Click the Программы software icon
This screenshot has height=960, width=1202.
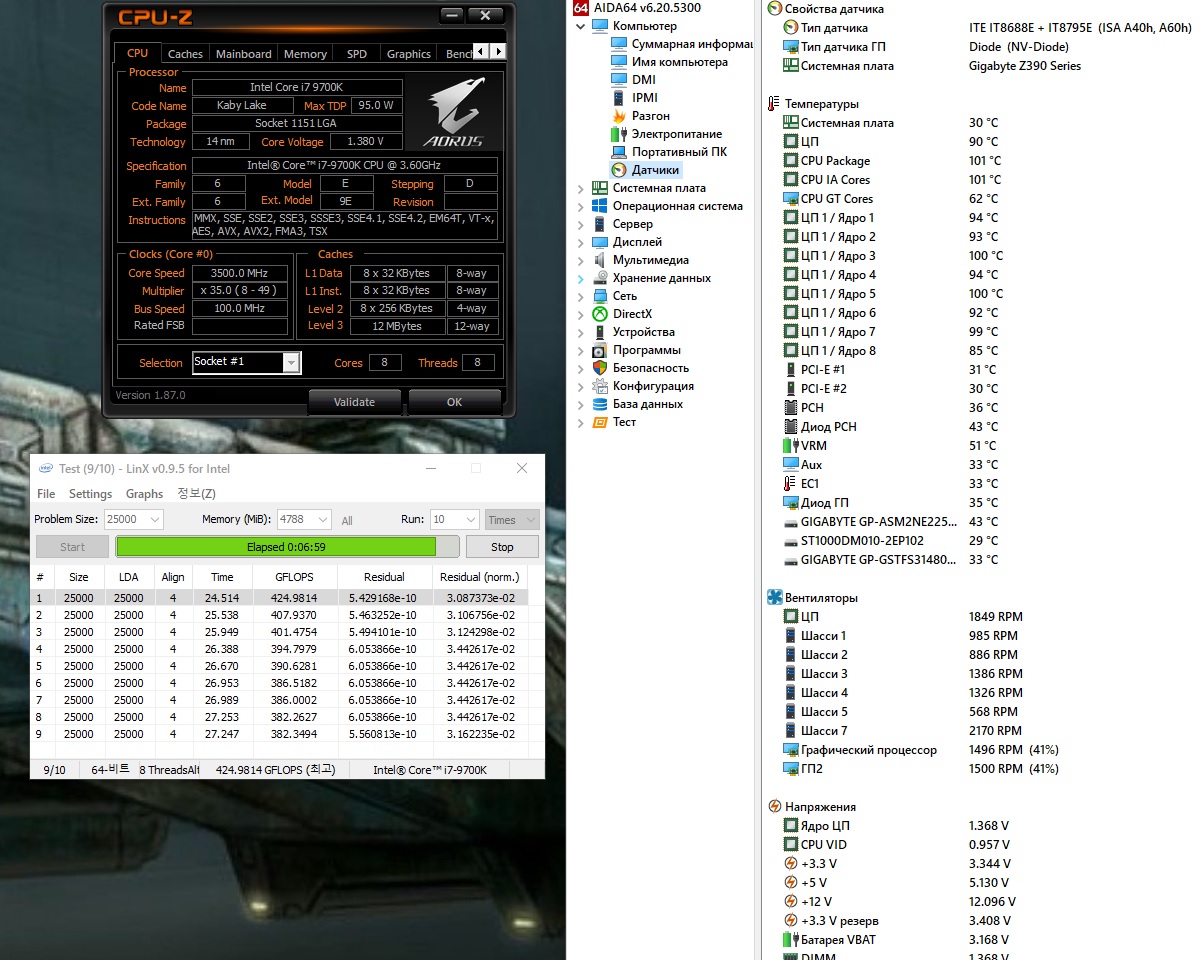600,350
